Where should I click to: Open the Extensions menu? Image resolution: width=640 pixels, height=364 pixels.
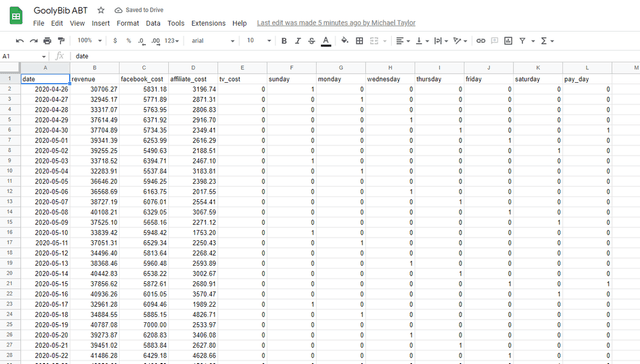208,23
